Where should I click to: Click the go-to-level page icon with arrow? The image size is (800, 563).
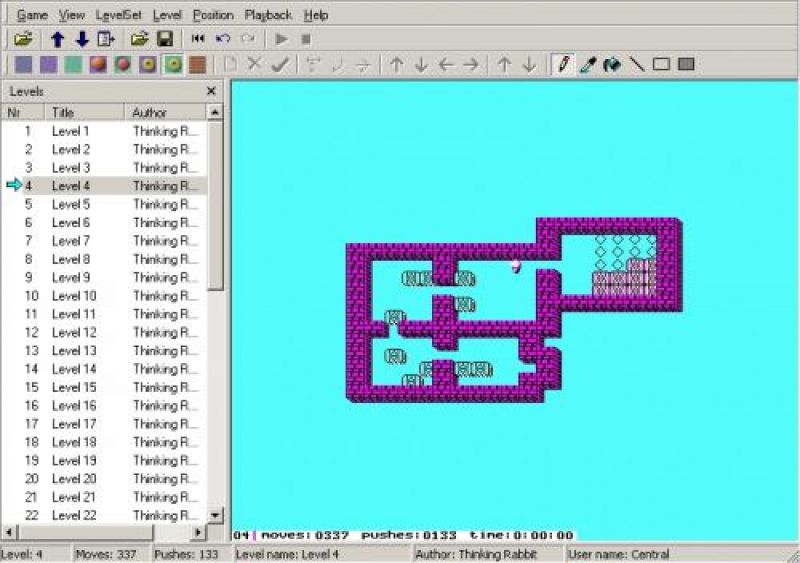coord(106,39)
